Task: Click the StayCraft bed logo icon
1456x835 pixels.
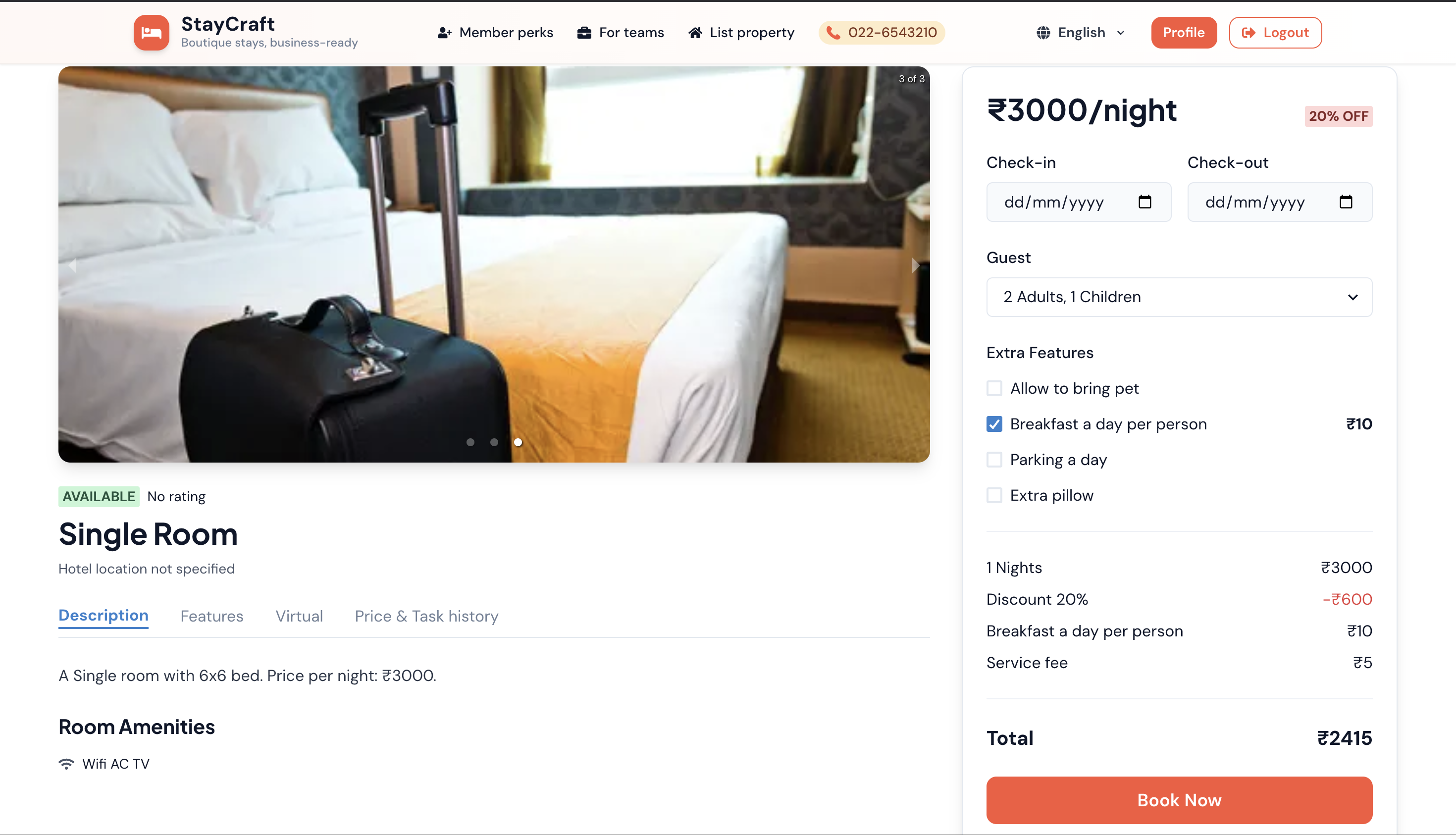Action: point(151,32)
